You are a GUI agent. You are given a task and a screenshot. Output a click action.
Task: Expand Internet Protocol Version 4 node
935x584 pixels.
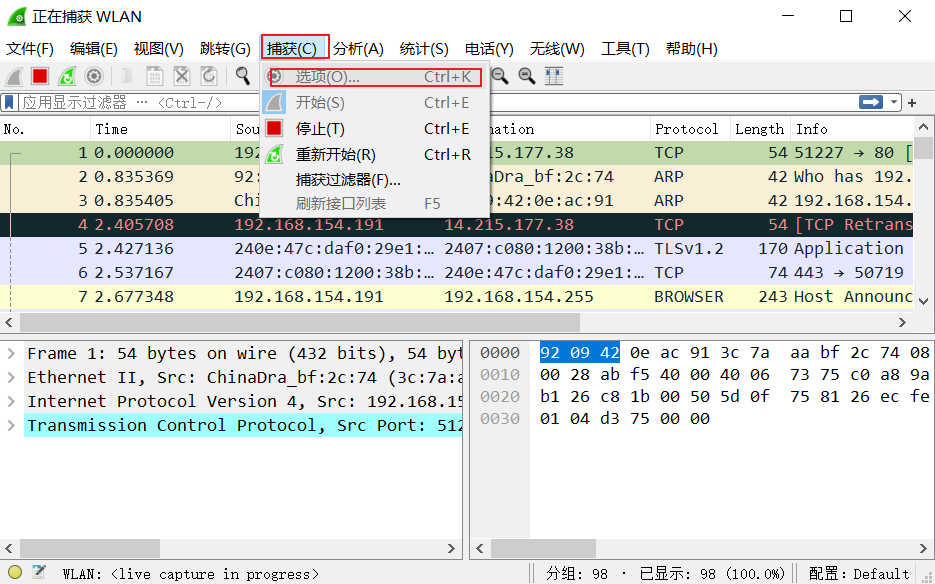coord(11,401)
